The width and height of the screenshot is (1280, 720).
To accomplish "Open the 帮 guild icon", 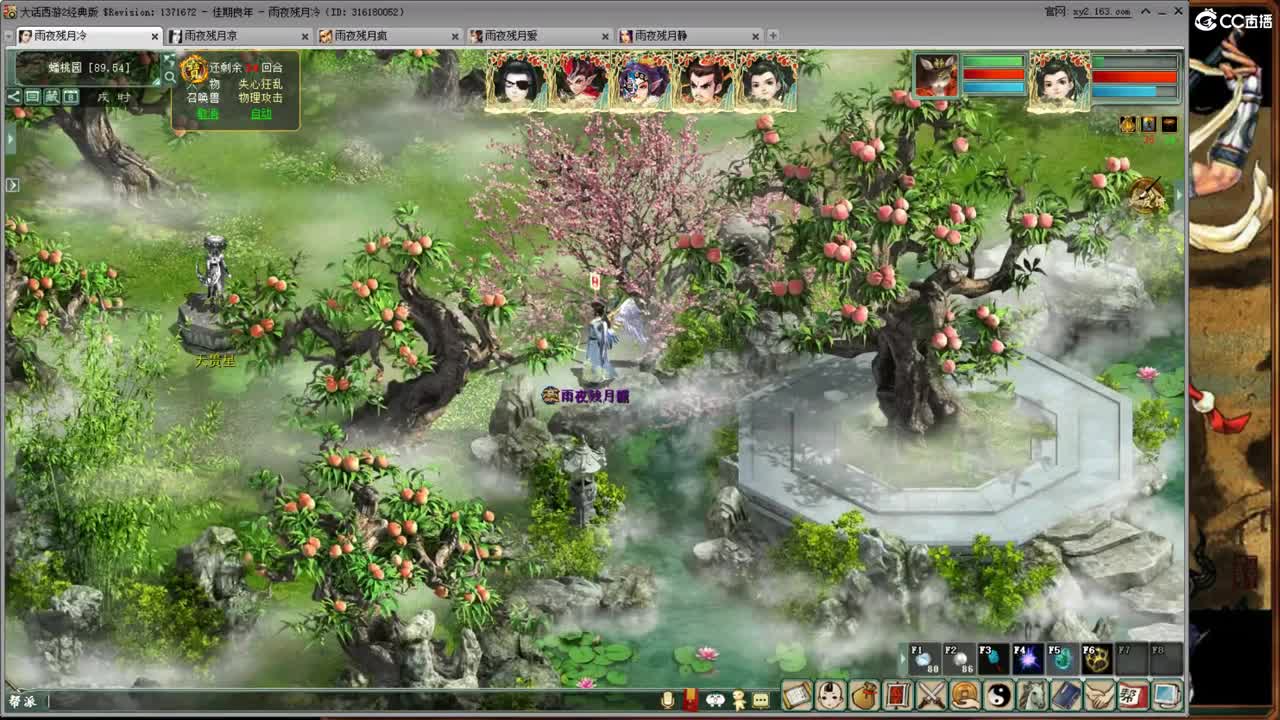I will [1133, 694].
